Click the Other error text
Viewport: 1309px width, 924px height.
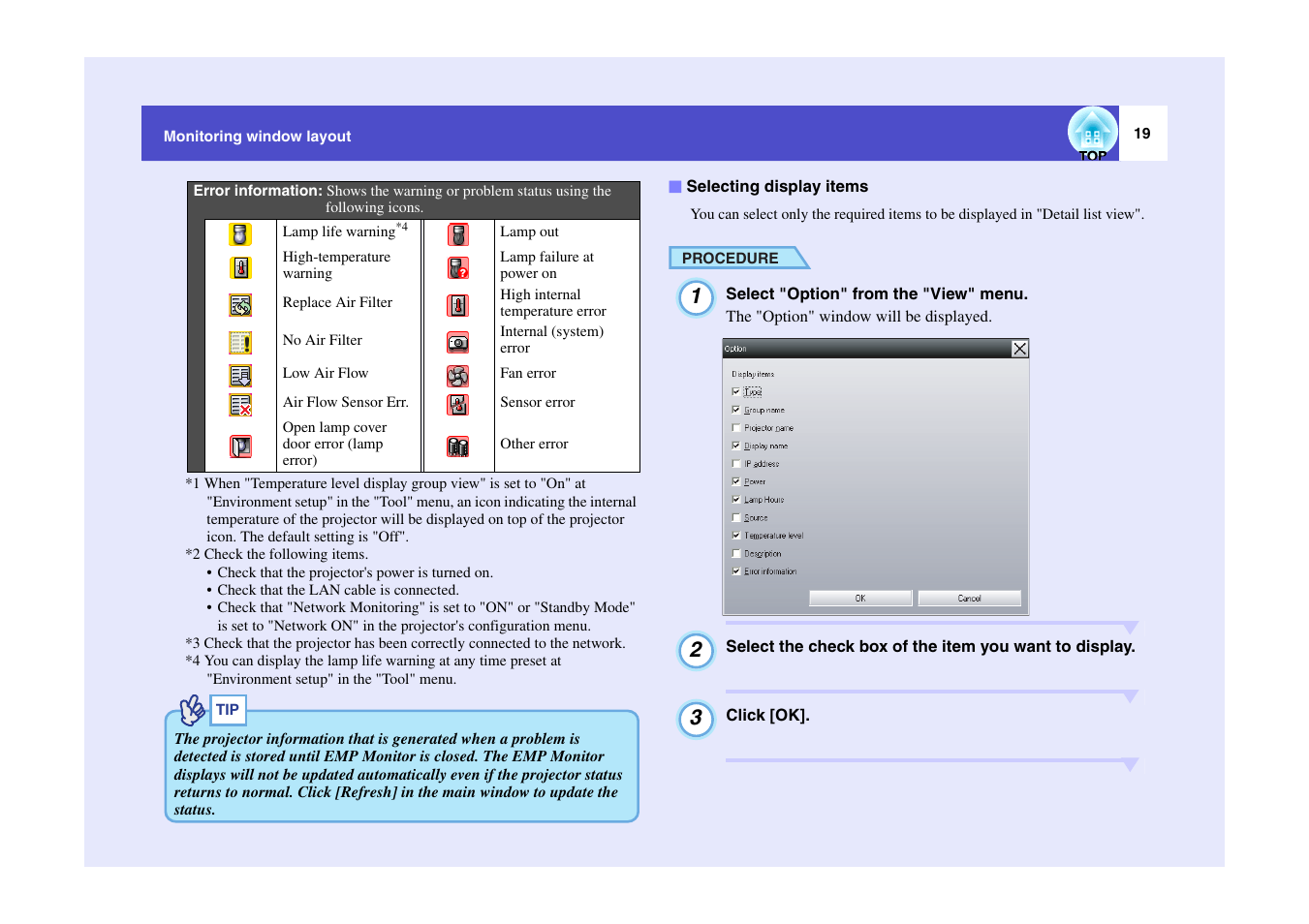[x=534, y=444]
